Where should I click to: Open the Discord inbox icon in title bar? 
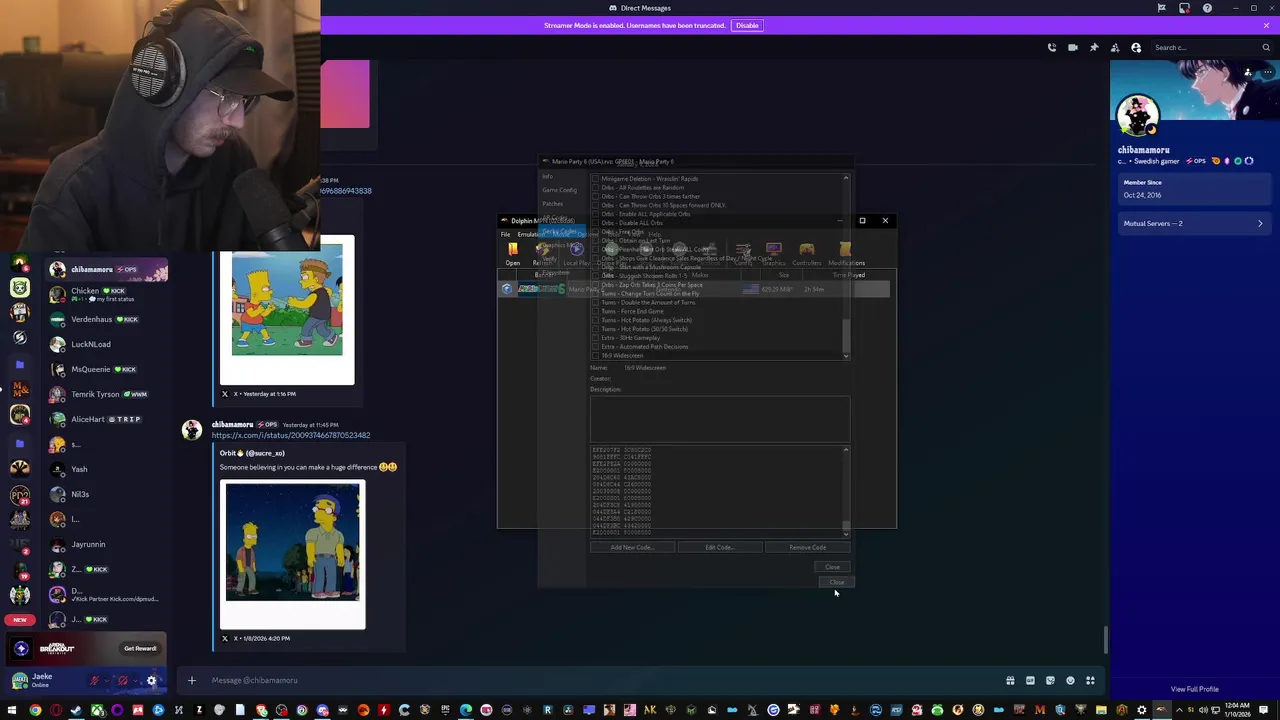point(1184,8)
